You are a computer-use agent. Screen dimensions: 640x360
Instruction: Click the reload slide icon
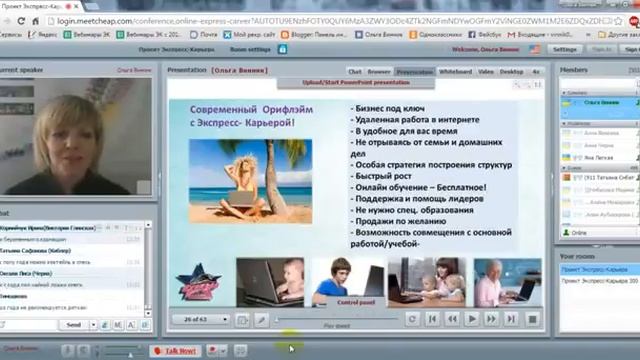pyautogui.click(x=412, y=319)
